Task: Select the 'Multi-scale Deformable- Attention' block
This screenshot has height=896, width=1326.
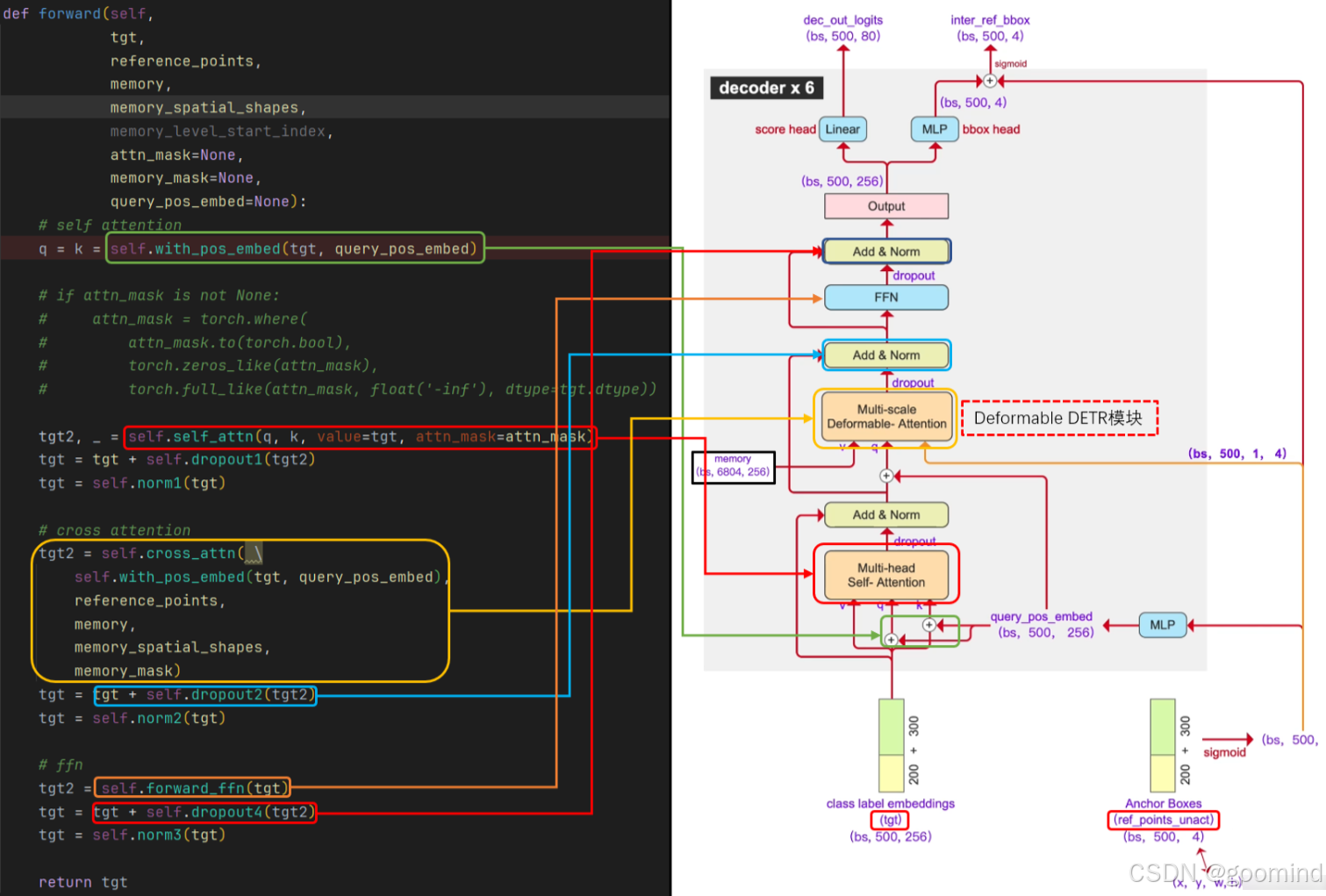Action: 886,417
